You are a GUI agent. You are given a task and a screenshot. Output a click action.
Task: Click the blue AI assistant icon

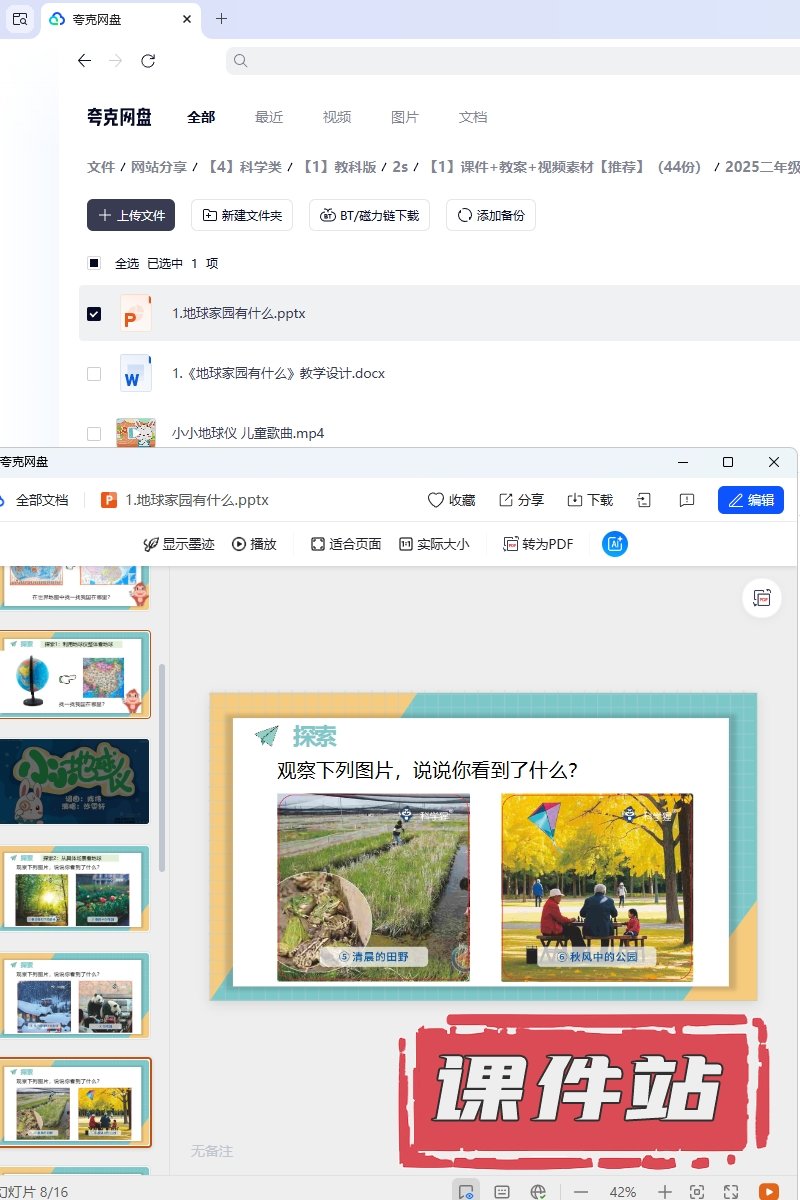615,544
